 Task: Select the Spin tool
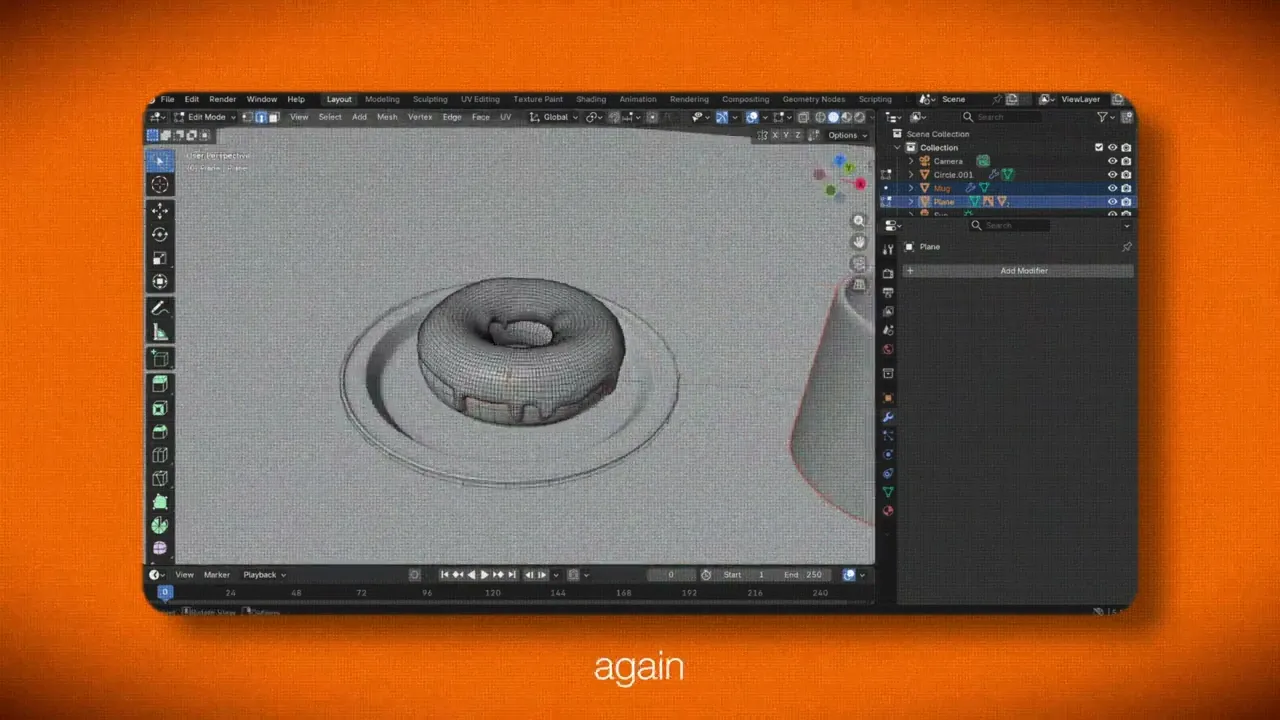point(160,525)
